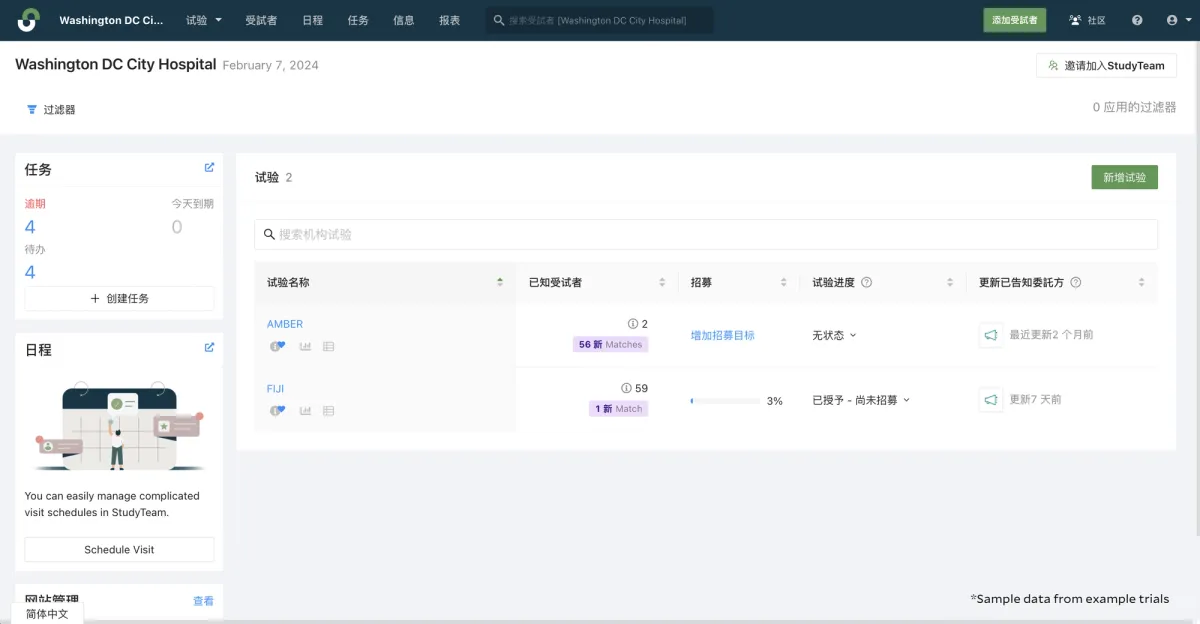Click FIJI's recruitment progress bar at 3%
The image size is (1200, 624).
(725, 400)
